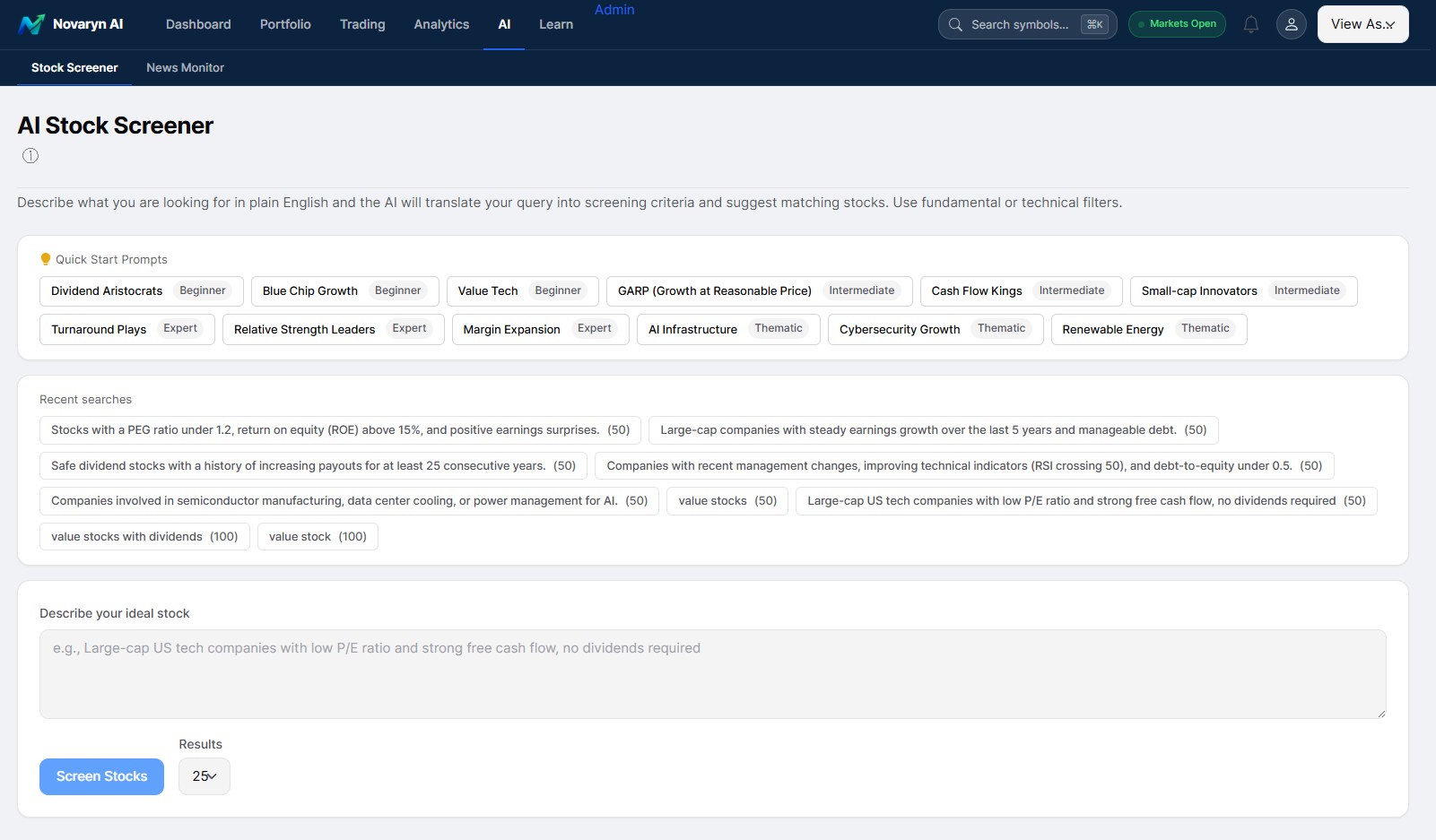This screenshot has height=840, width=1436.
Task: Click the lightbulb icon next to Quick Start Prompts
Action: coord(46,259)
